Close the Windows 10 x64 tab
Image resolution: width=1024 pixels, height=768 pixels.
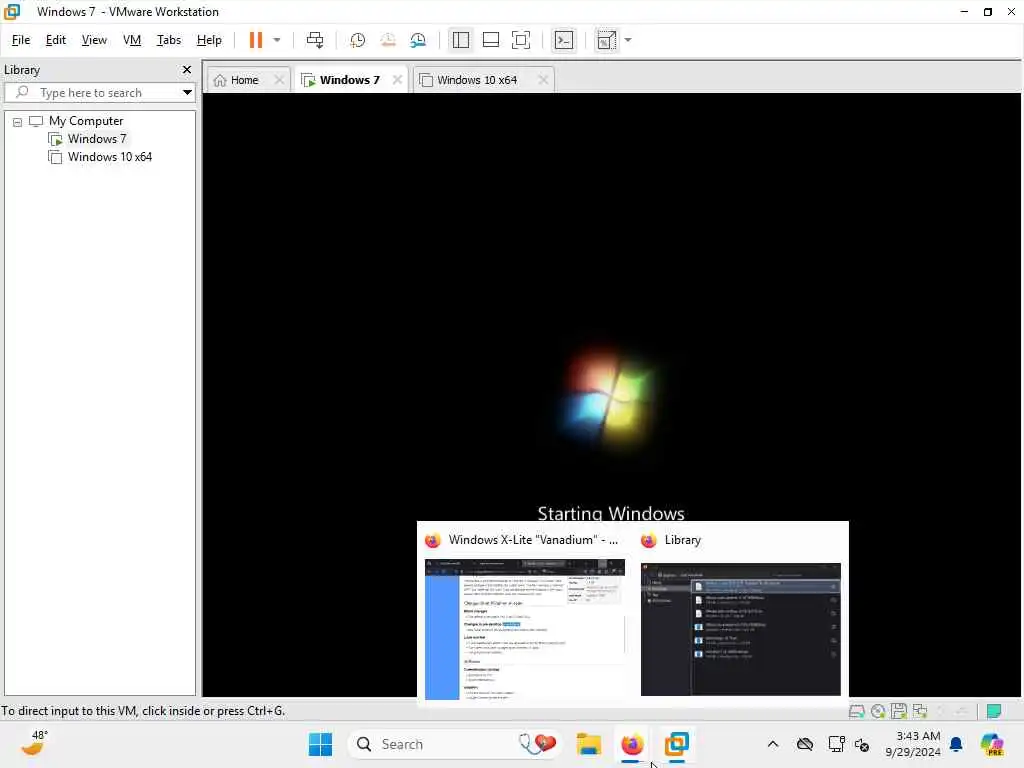[543, 80]
